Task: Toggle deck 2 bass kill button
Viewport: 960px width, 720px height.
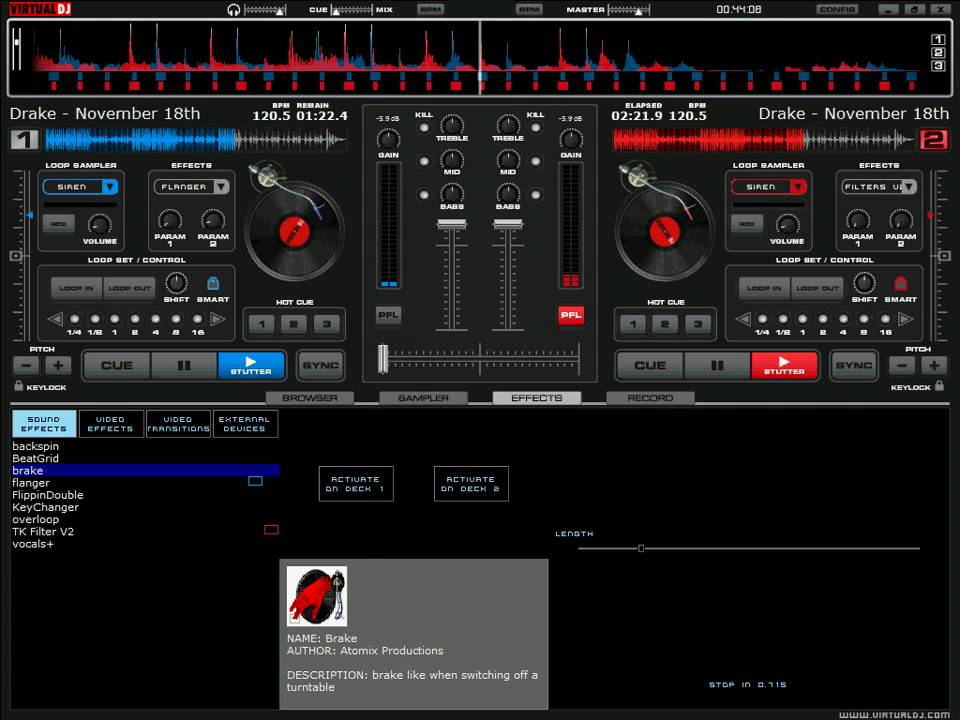Action: tap(536, 195)
